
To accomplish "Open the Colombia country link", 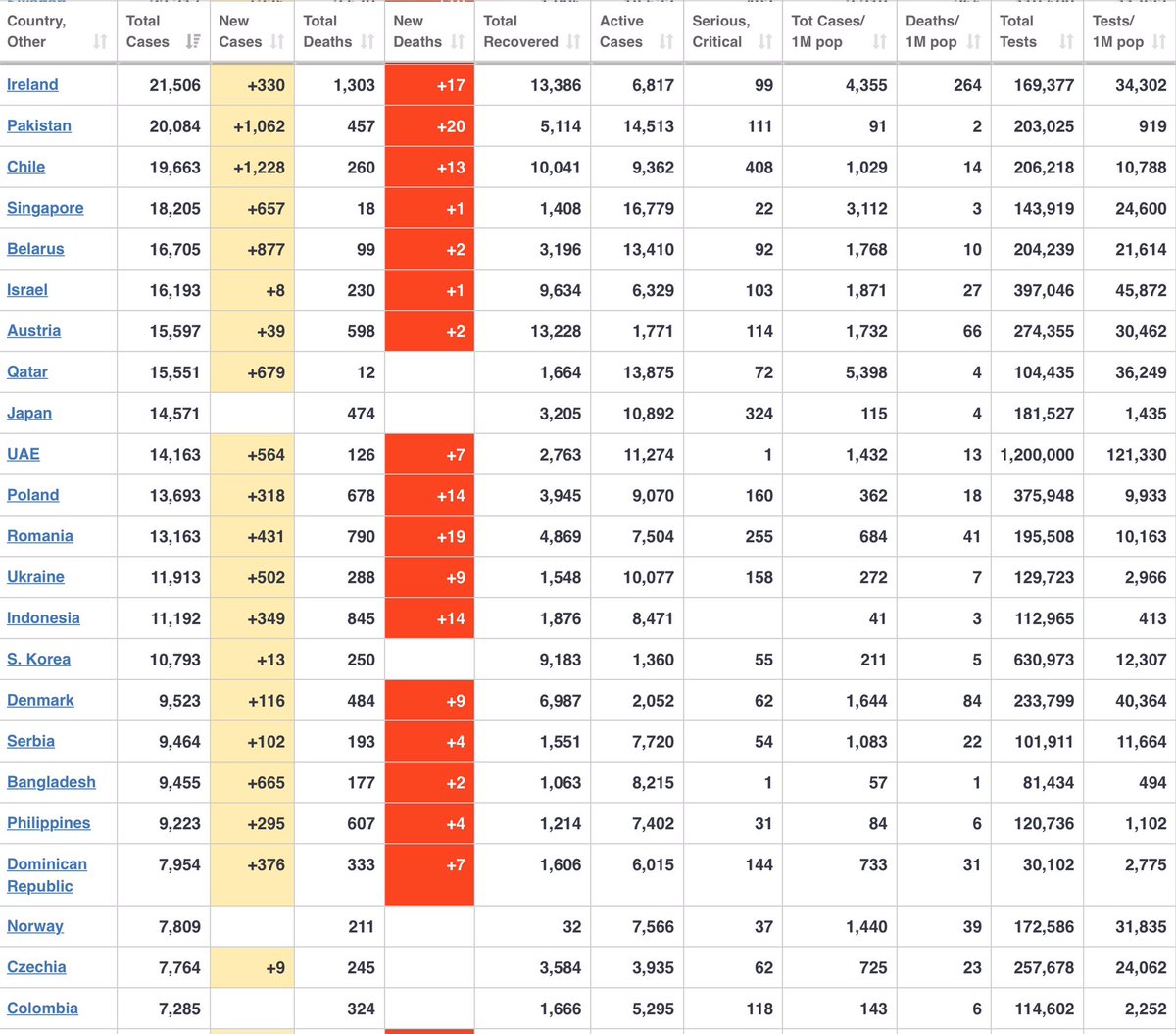I will coord(42,1009).
